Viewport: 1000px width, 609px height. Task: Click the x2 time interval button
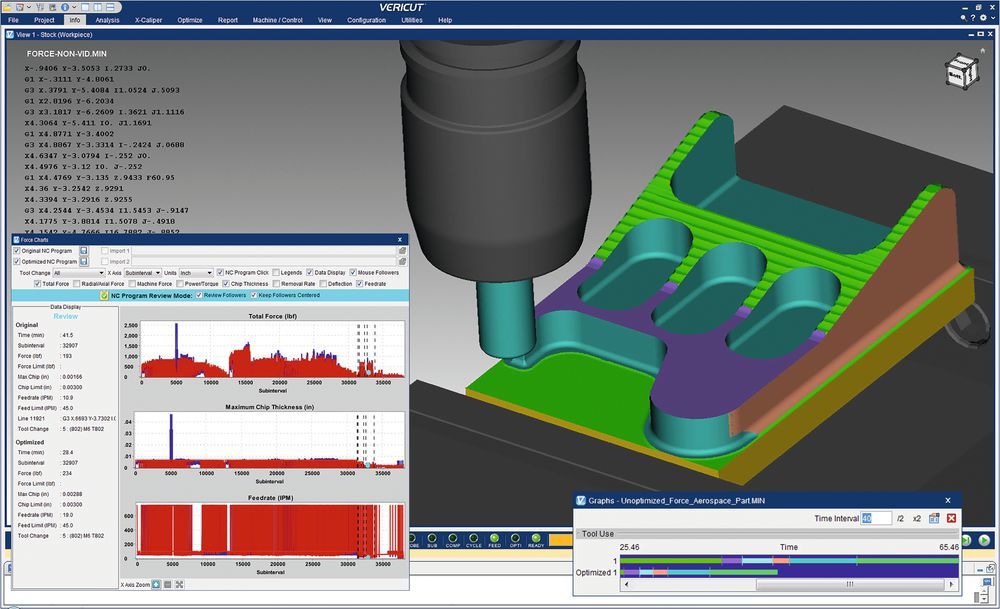(x=917, y=518)
